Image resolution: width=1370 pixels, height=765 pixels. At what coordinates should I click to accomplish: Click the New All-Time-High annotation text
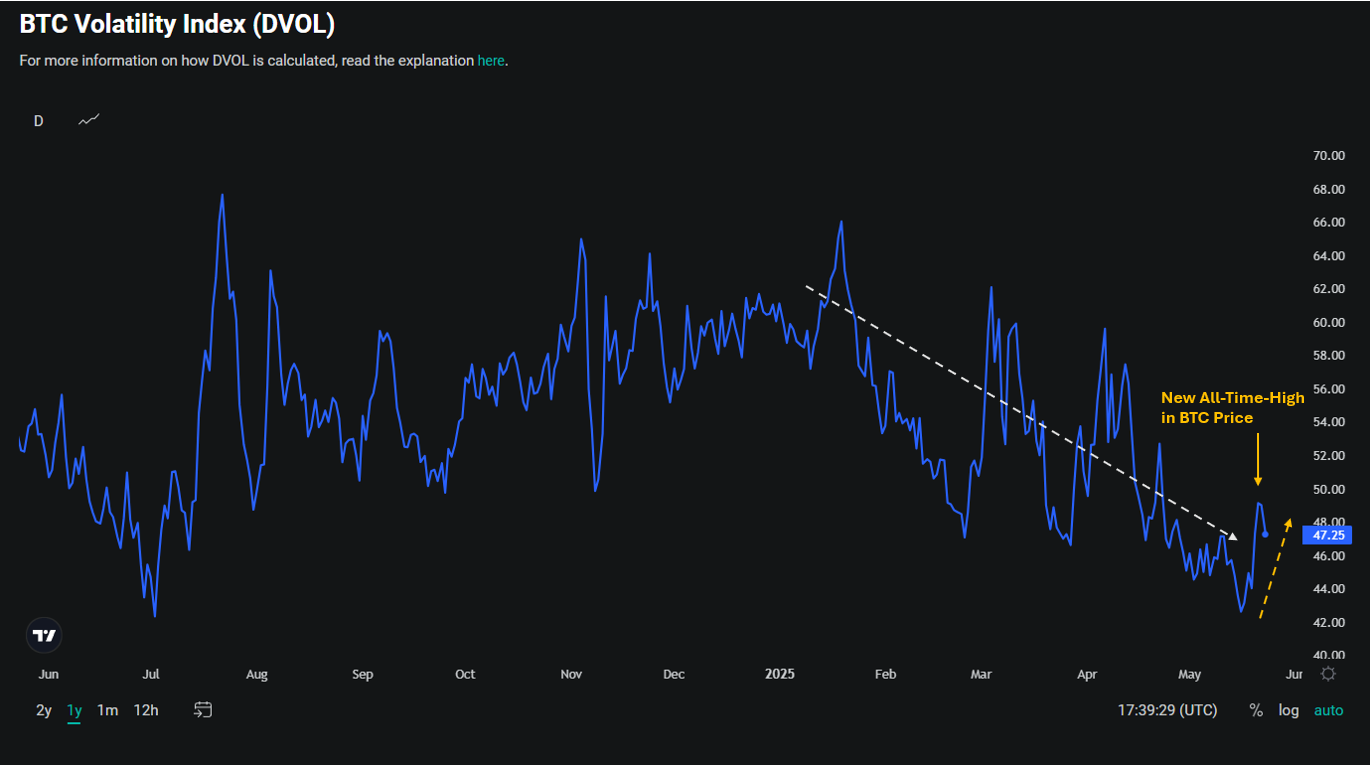click(1232, 398)
